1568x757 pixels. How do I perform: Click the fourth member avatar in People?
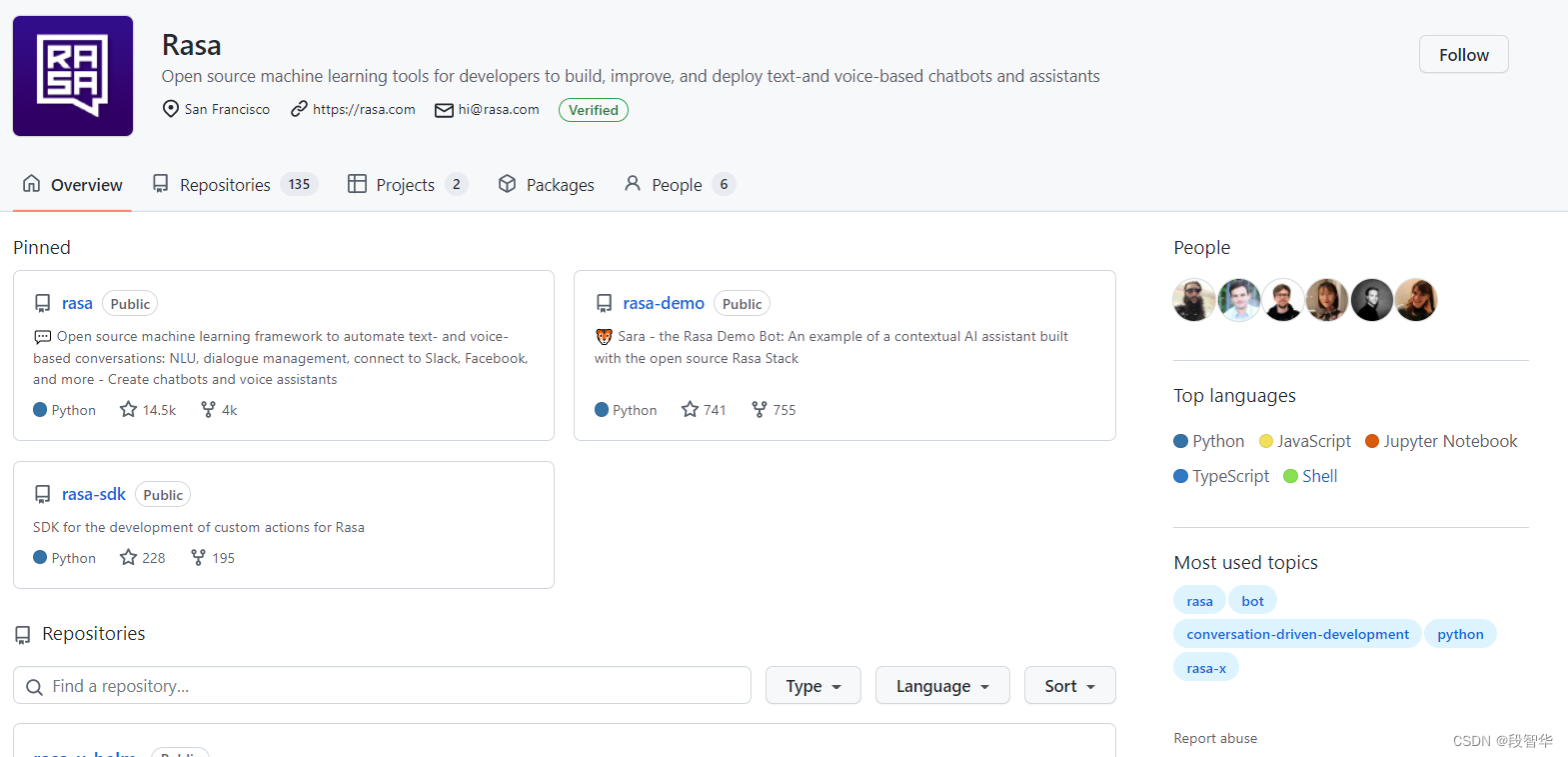point(1327,300)
